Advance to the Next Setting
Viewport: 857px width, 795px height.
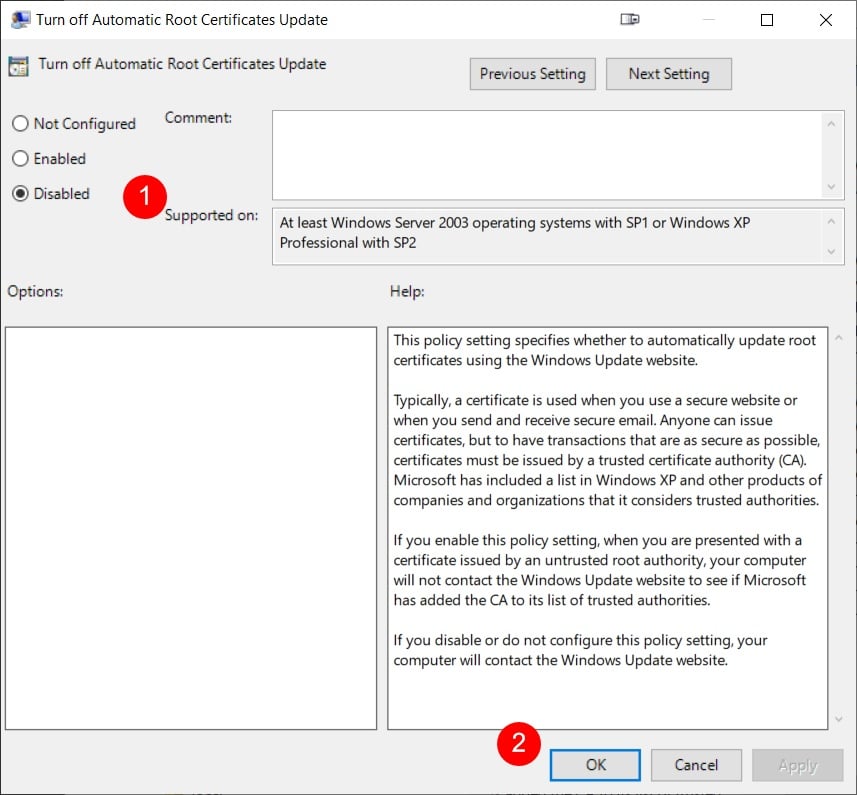(x=668, y=73)
